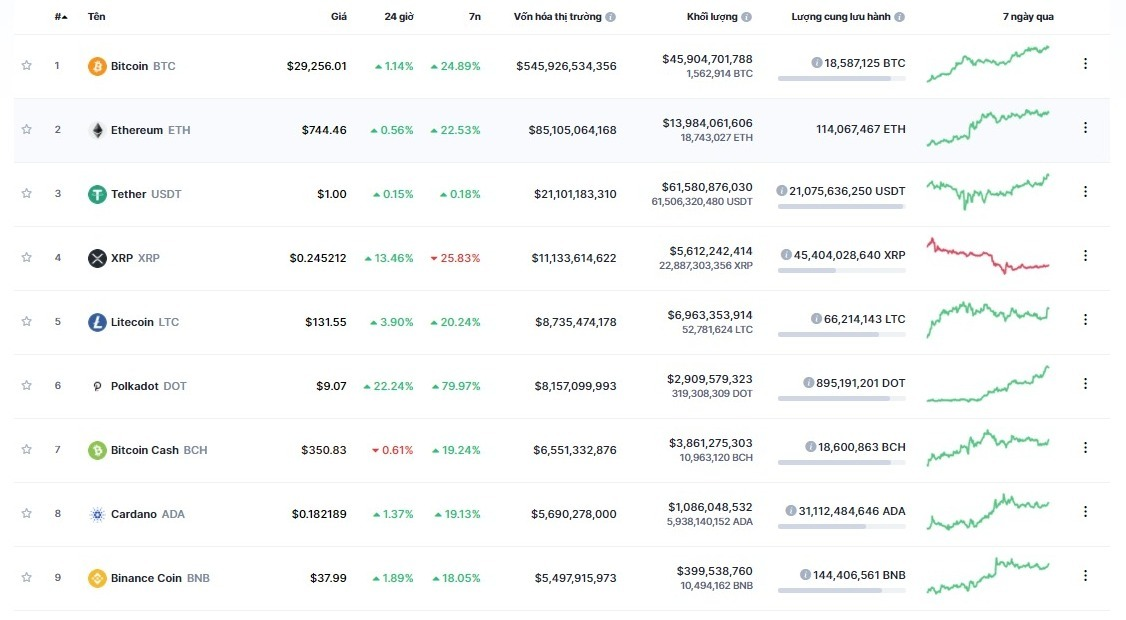Open Polkadot's 7-day price chart
Viewport: 1126px width, 620px height.
(988, 385)
